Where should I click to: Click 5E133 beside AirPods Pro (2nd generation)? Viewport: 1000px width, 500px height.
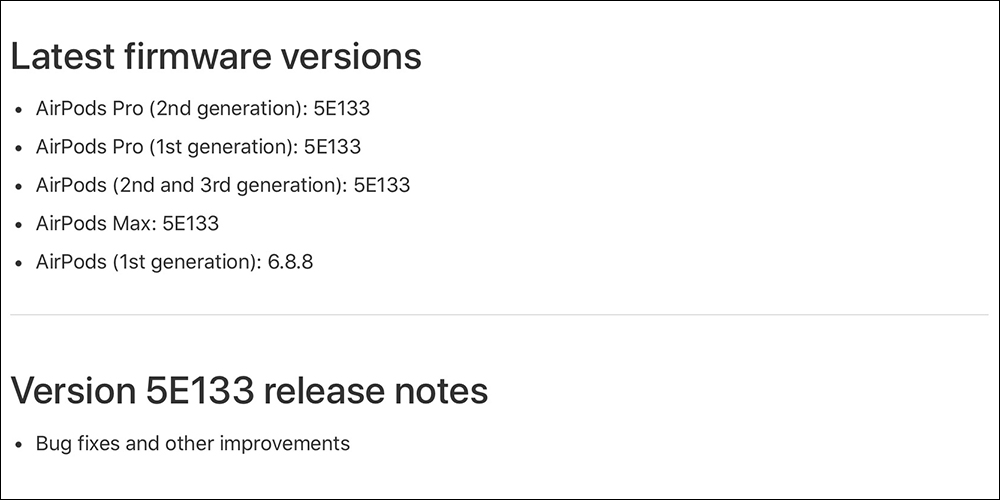point(341,108)
